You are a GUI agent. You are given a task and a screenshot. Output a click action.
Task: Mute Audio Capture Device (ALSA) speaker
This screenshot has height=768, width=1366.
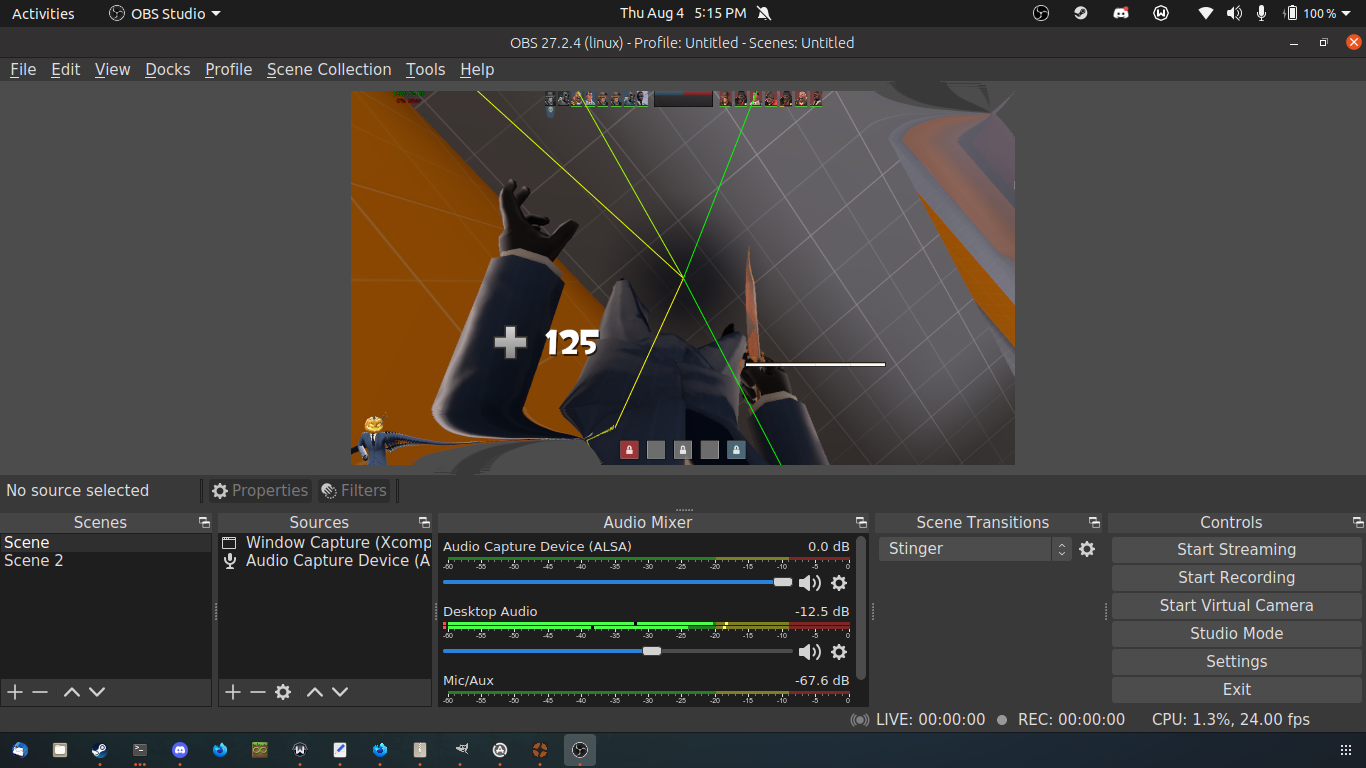coord(809,583)
